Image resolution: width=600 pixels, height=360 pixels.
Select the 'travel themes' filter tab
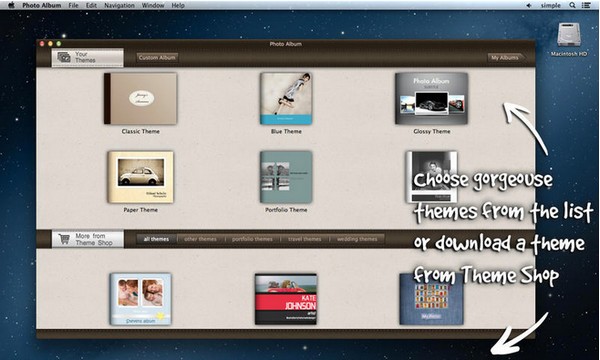(305, 239)
